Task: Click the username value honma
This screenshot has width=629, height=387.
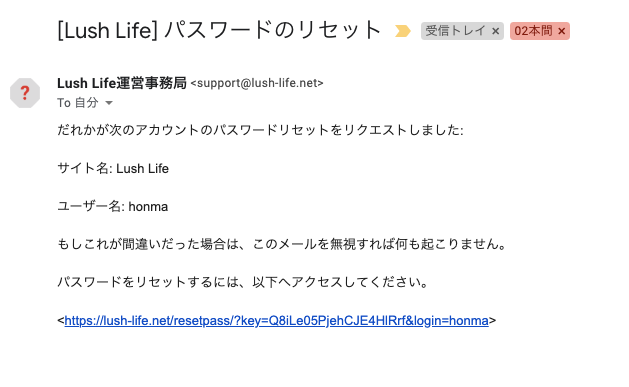Action: [148, 207]
